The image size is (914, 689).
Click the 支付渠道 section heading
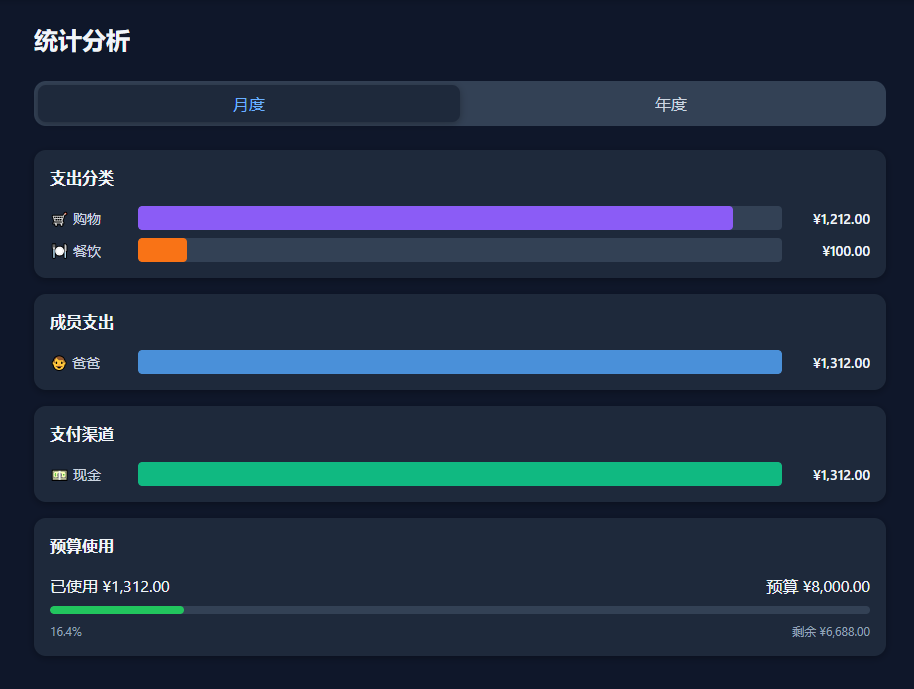click(x=82, y=434)
